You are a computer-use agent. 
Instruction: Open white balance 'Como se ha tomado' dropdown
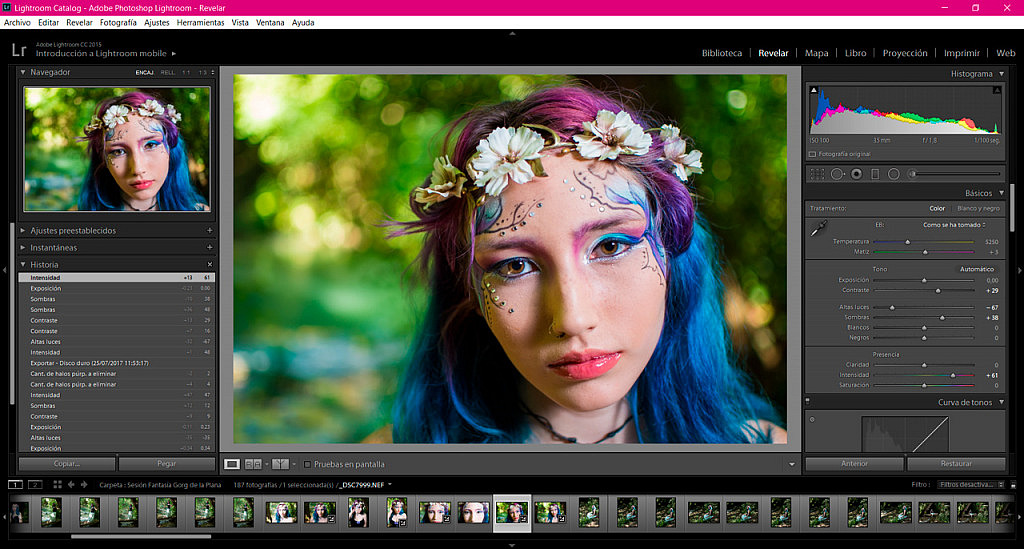pos(955,225)
